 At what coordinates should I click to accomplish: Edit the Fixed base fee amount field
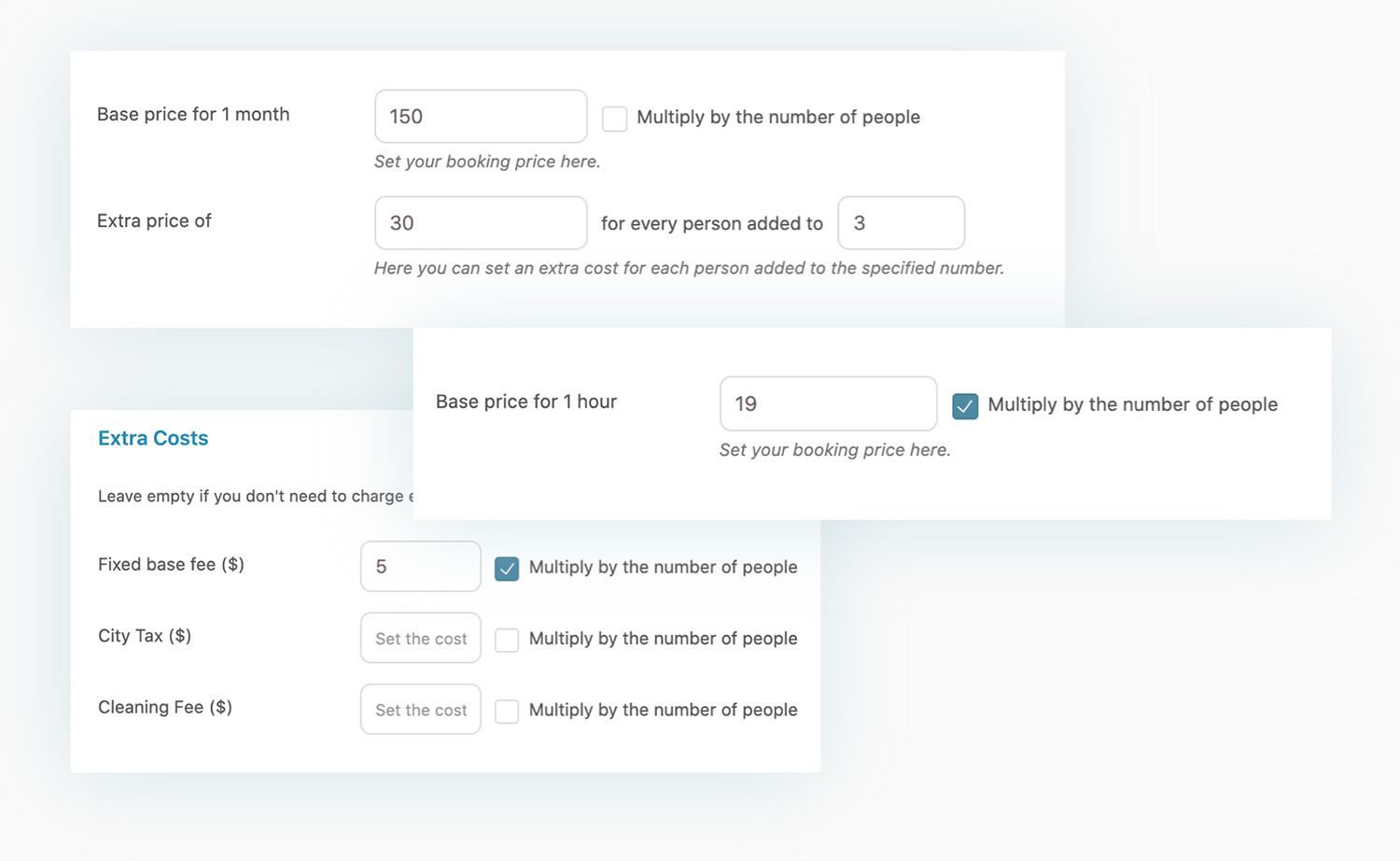[421, 566]
